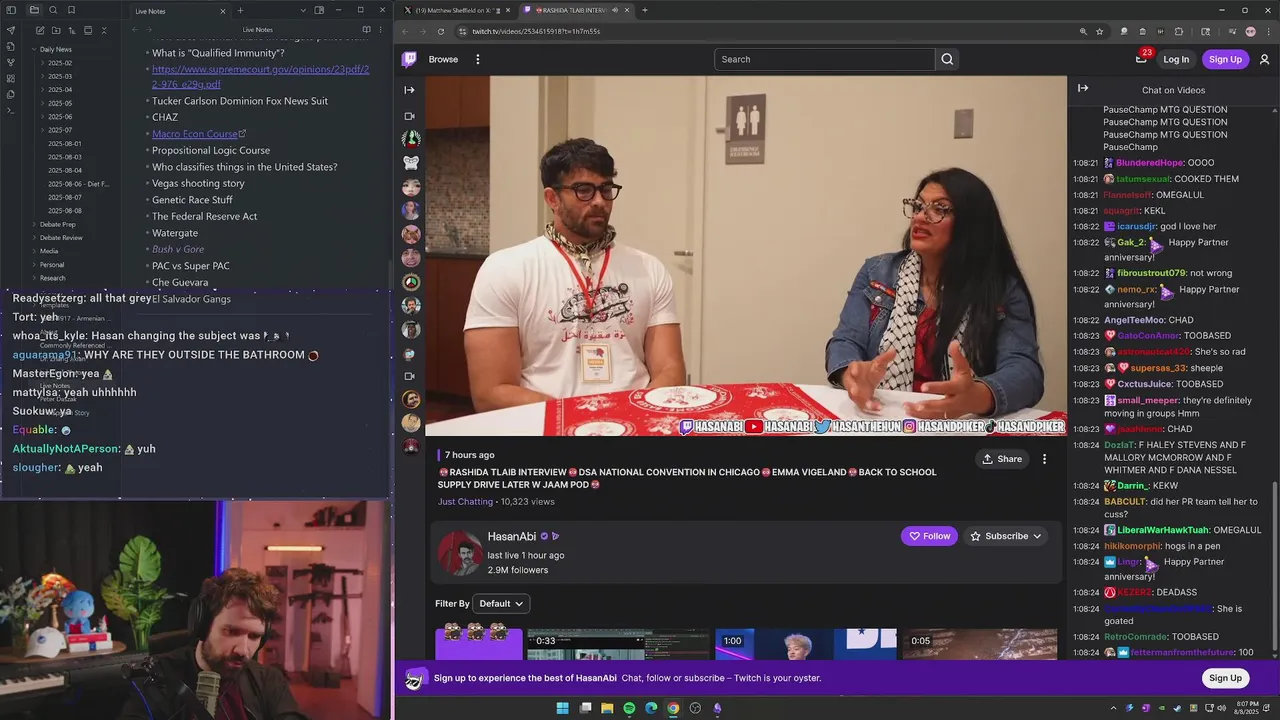1280x720 pixels.
Task: Open Chrome from the Windows taskbar
Action: [673, 708]
